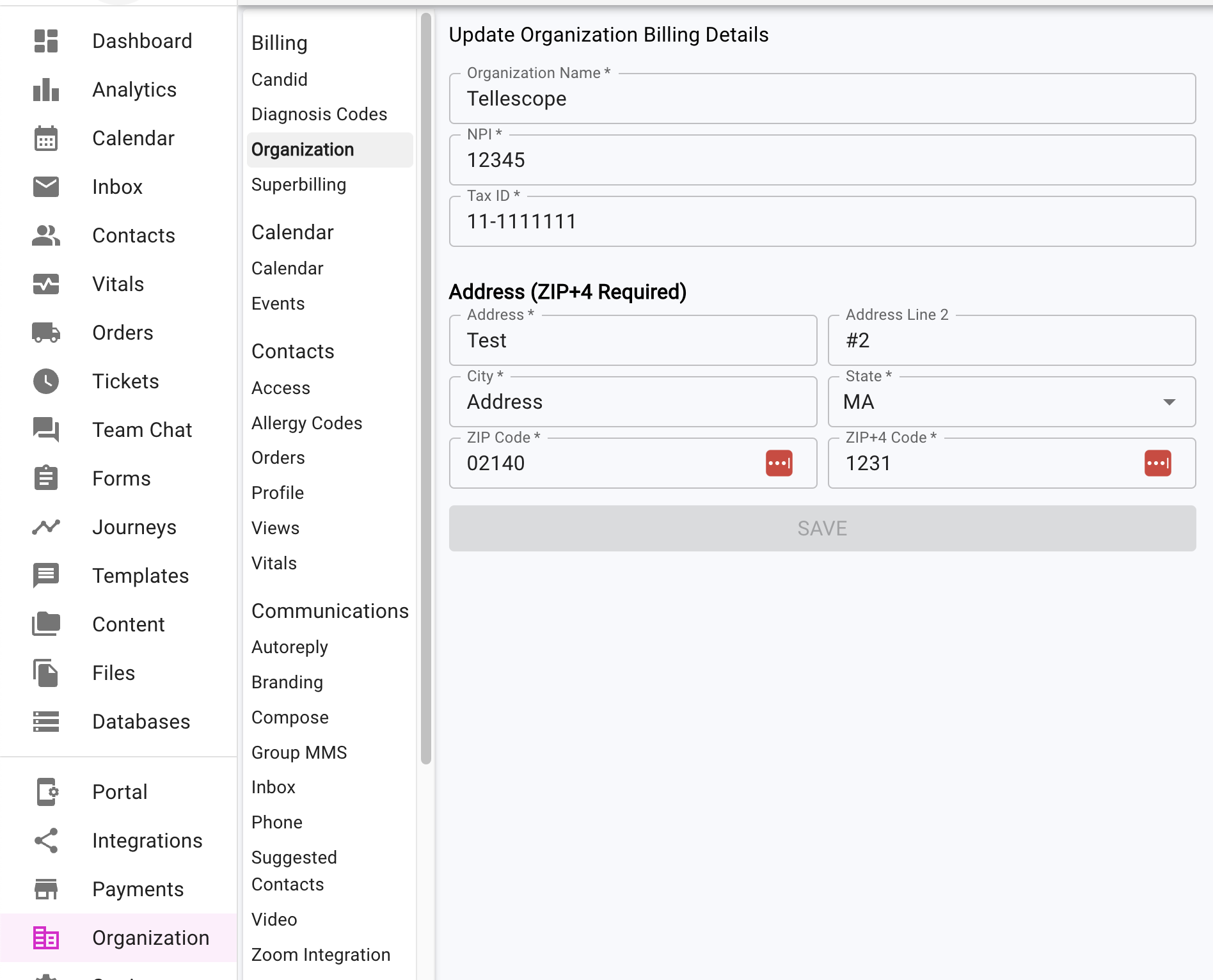
Task: Go to Journeys page label
Action: (134, 528)
